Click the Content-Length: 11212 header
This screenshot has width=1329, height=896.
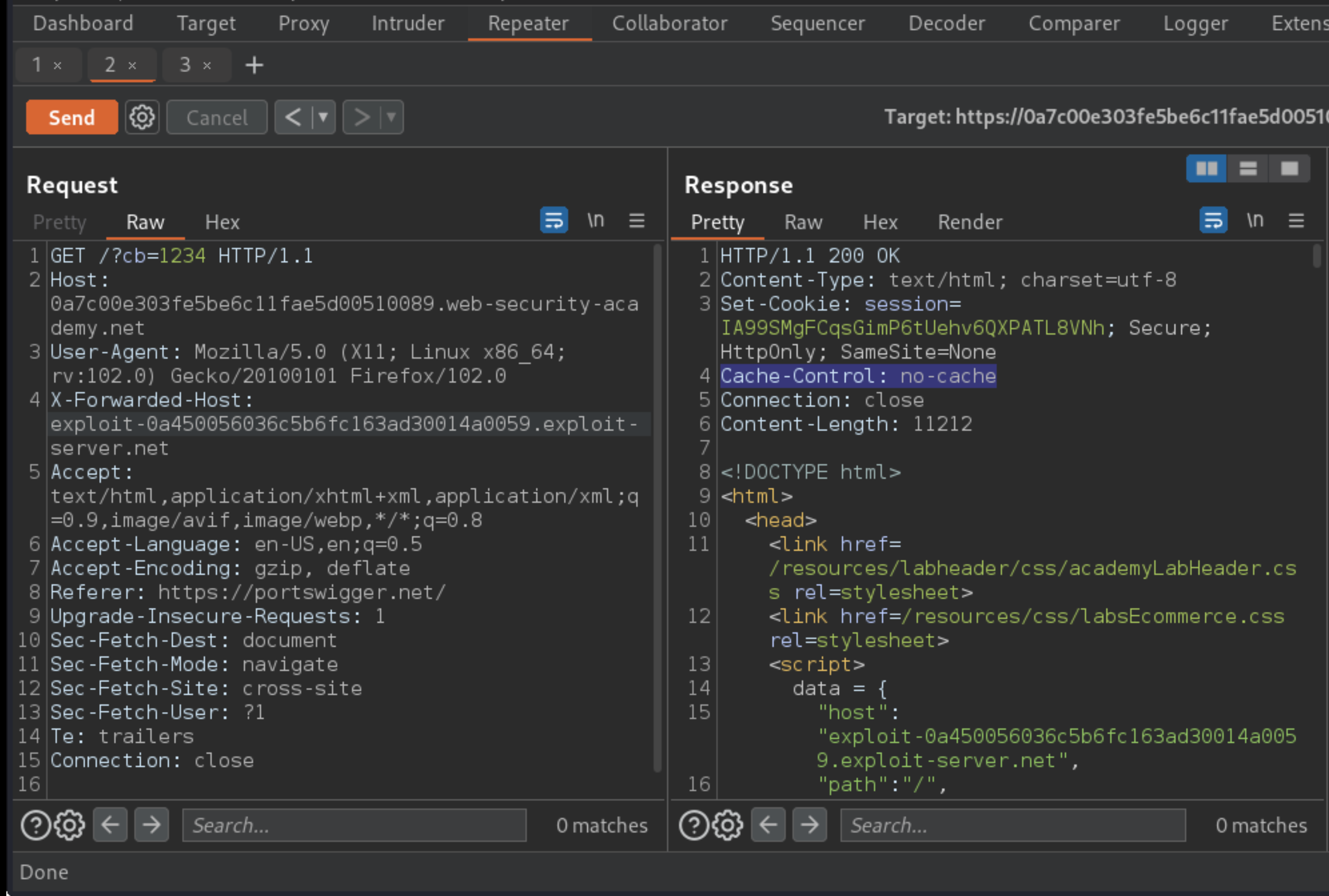845,424
